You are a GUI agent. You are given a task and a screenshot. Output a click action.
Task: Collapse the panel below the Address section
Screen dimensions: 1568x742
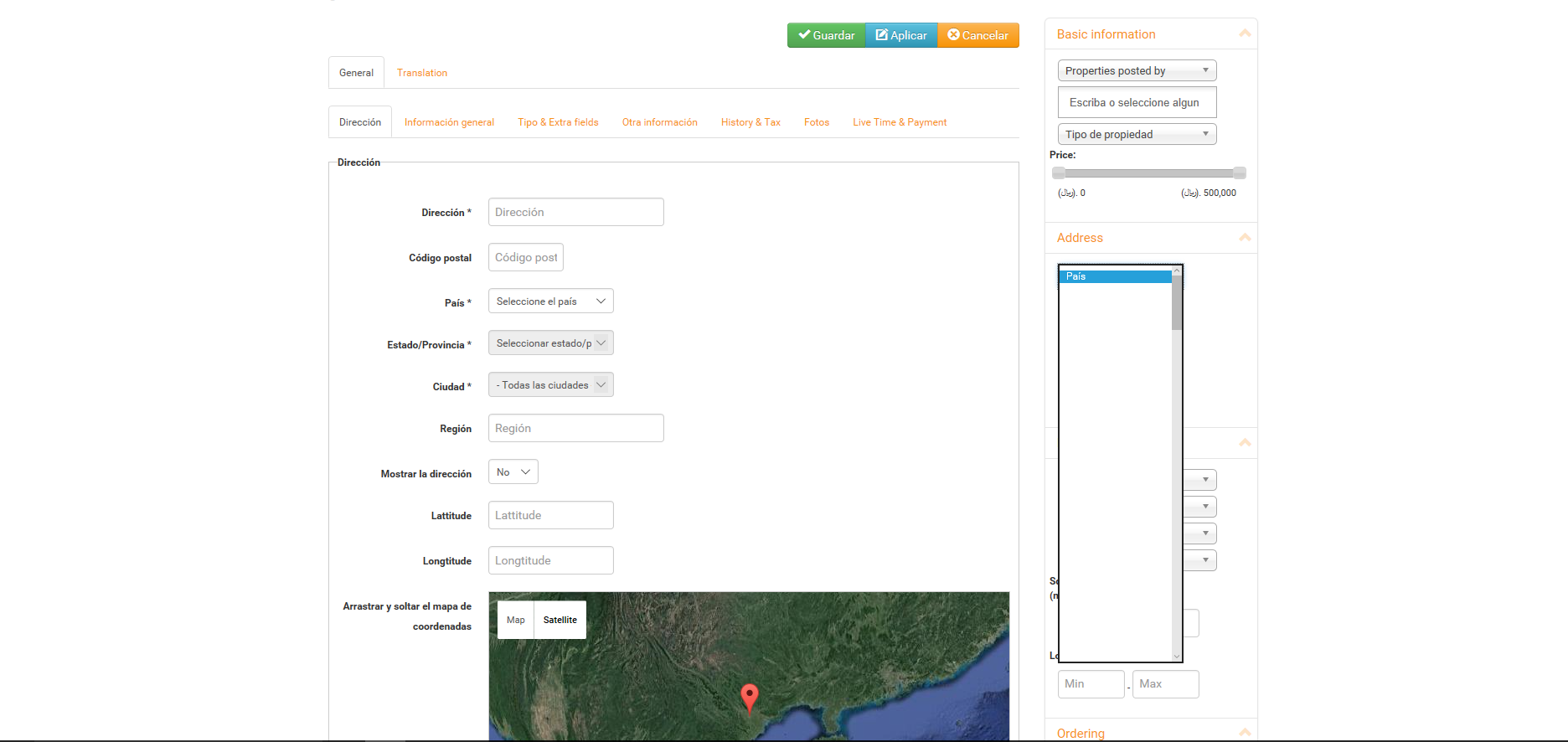click(1245, 442)
